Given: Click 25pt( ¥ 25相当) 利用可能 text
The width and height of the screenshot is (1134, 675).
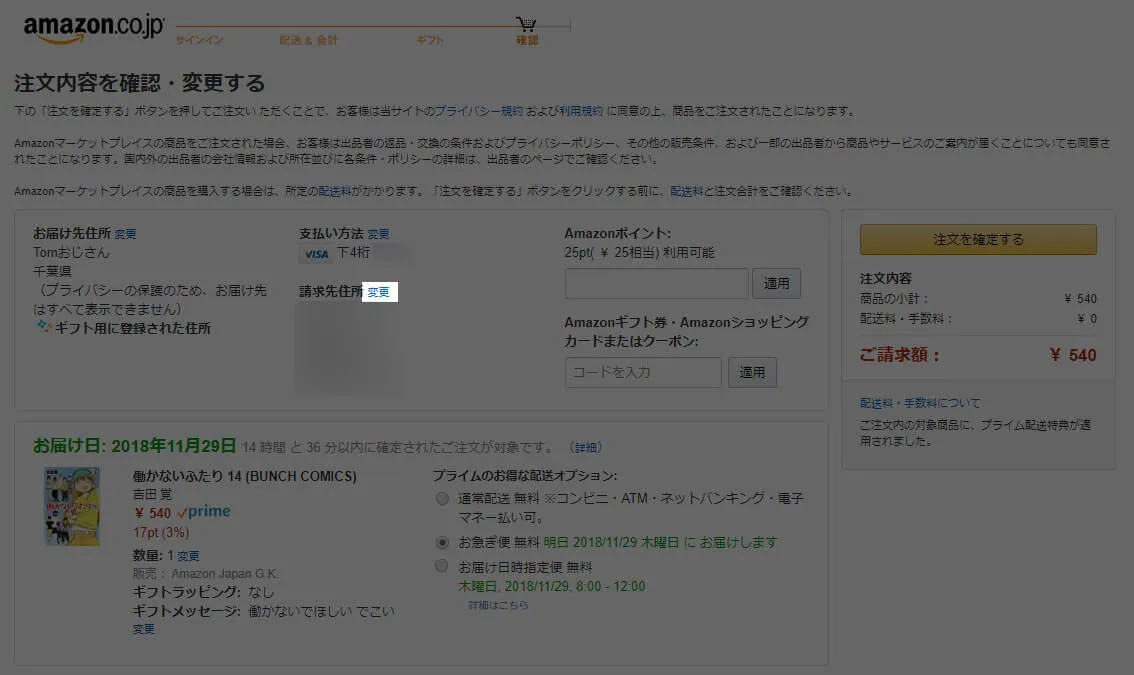Looking at the screenshot, I should [x=639, y=252].
